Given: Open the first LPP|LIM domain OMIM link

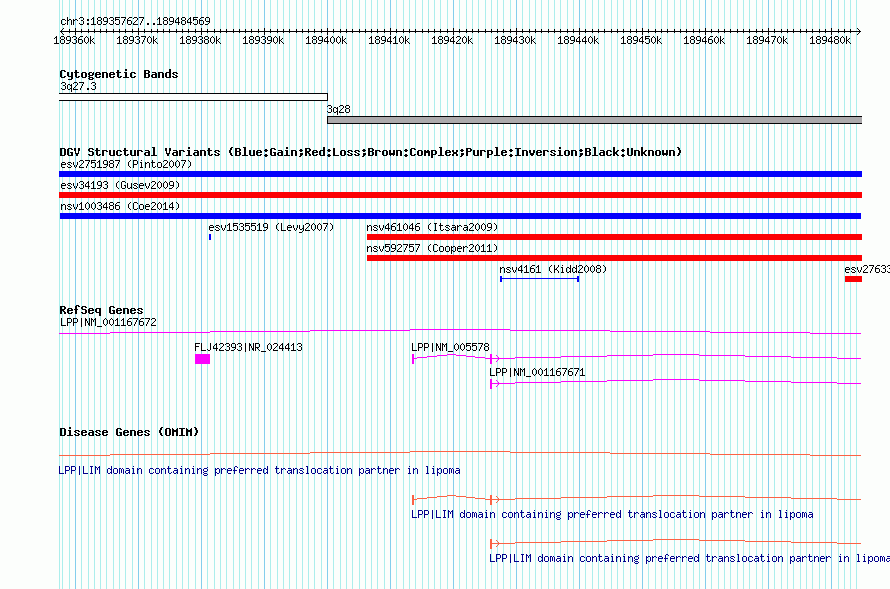Looking at the screenshot, I should click(259, 470).
